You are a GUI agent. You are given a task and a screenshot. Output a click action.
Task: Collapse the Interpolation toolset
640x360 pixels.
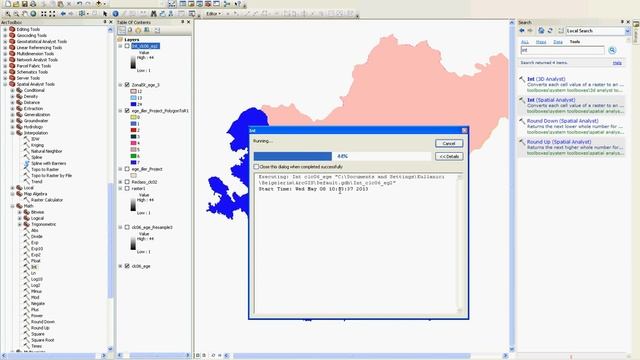(12, 133)
